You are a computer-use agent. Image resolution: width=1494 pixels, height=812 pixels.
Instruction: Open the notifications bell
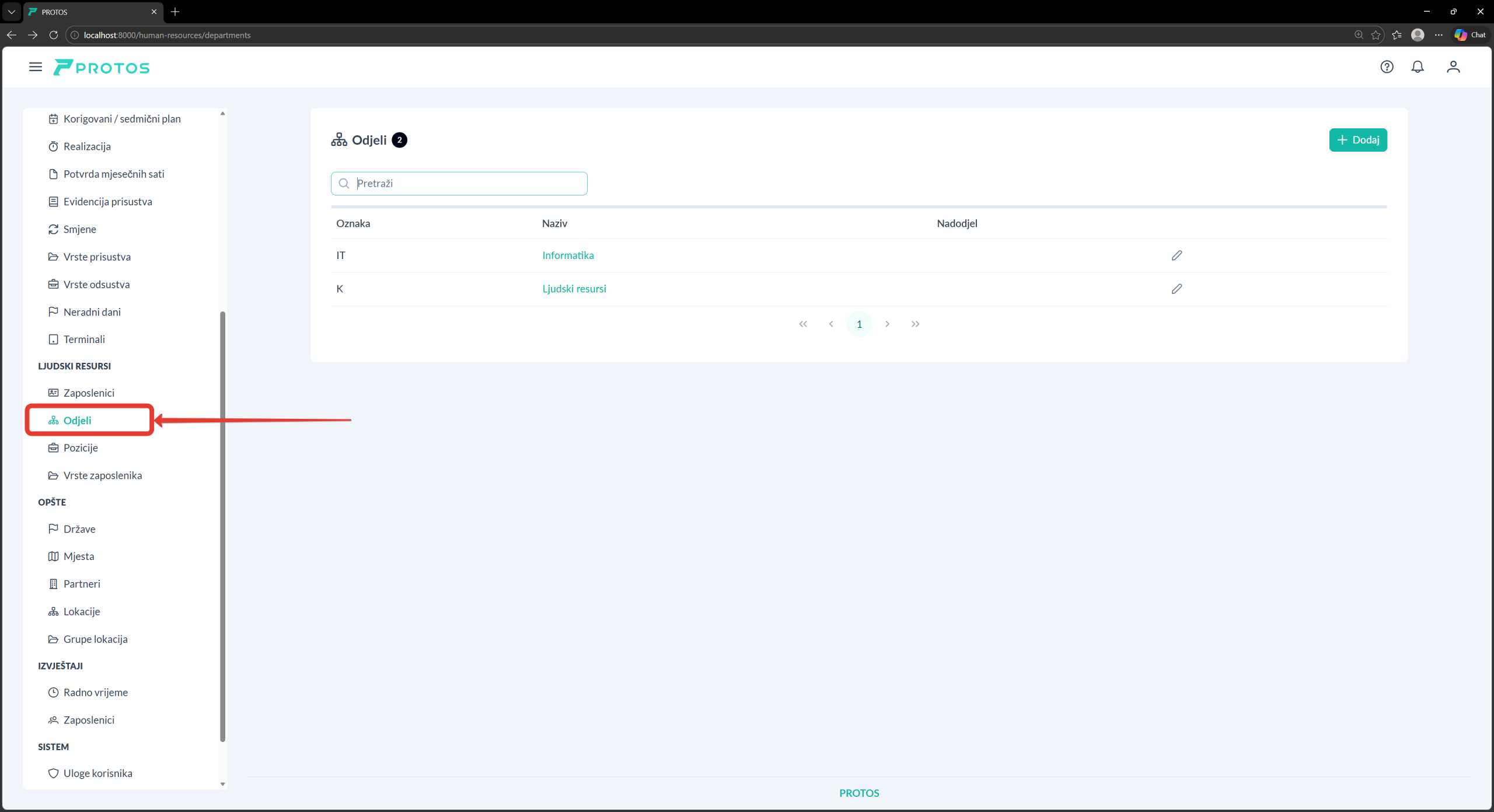tap(1418, 67)
